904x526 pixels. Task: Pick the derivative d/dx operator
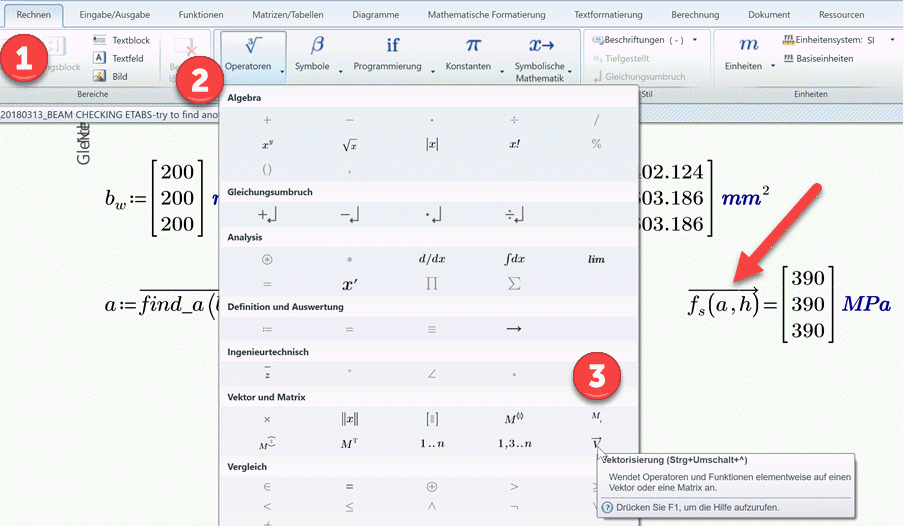pos(431,259)
